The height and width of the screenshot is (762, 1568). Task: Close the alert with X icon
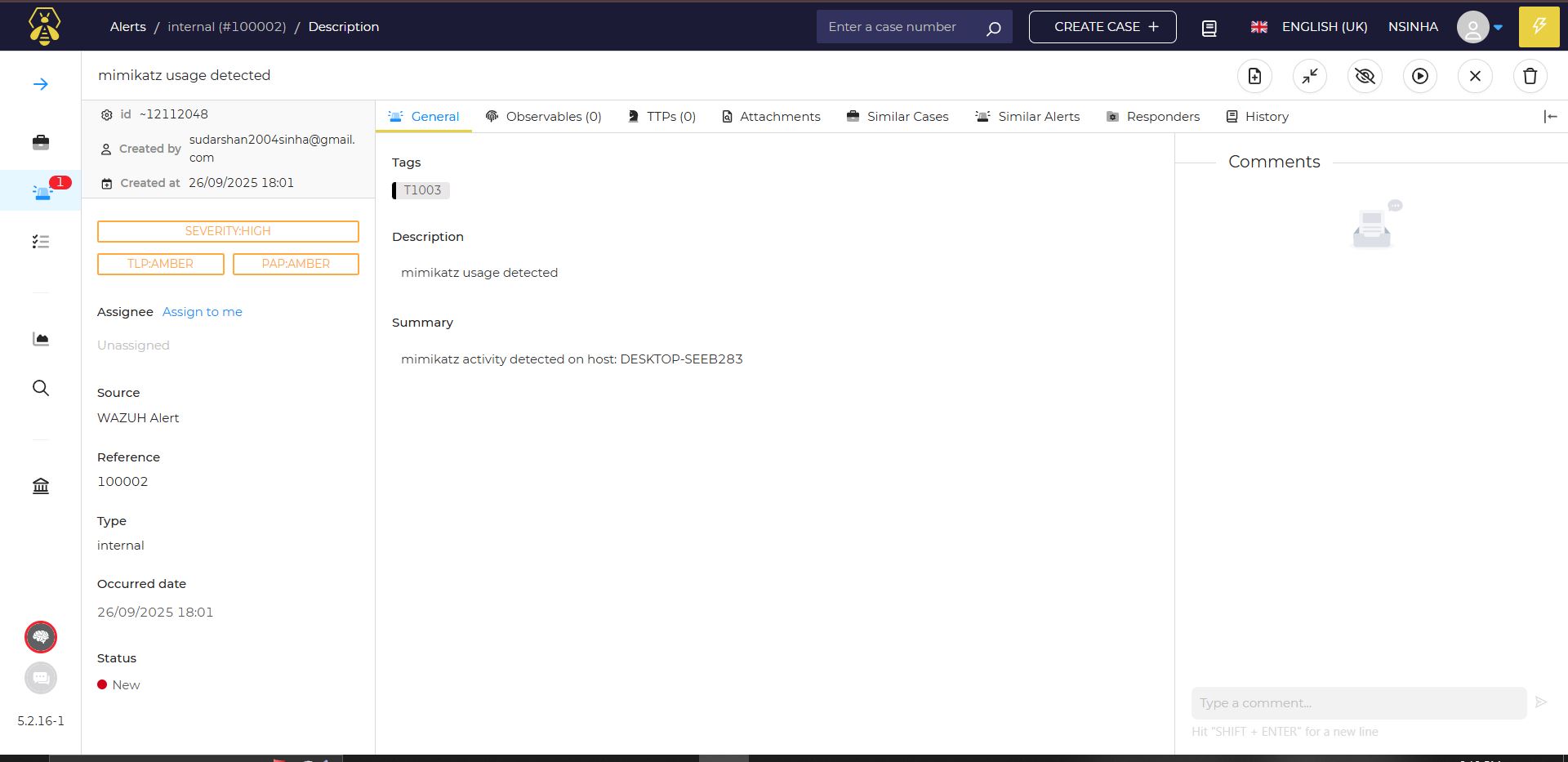point(1475,76)
